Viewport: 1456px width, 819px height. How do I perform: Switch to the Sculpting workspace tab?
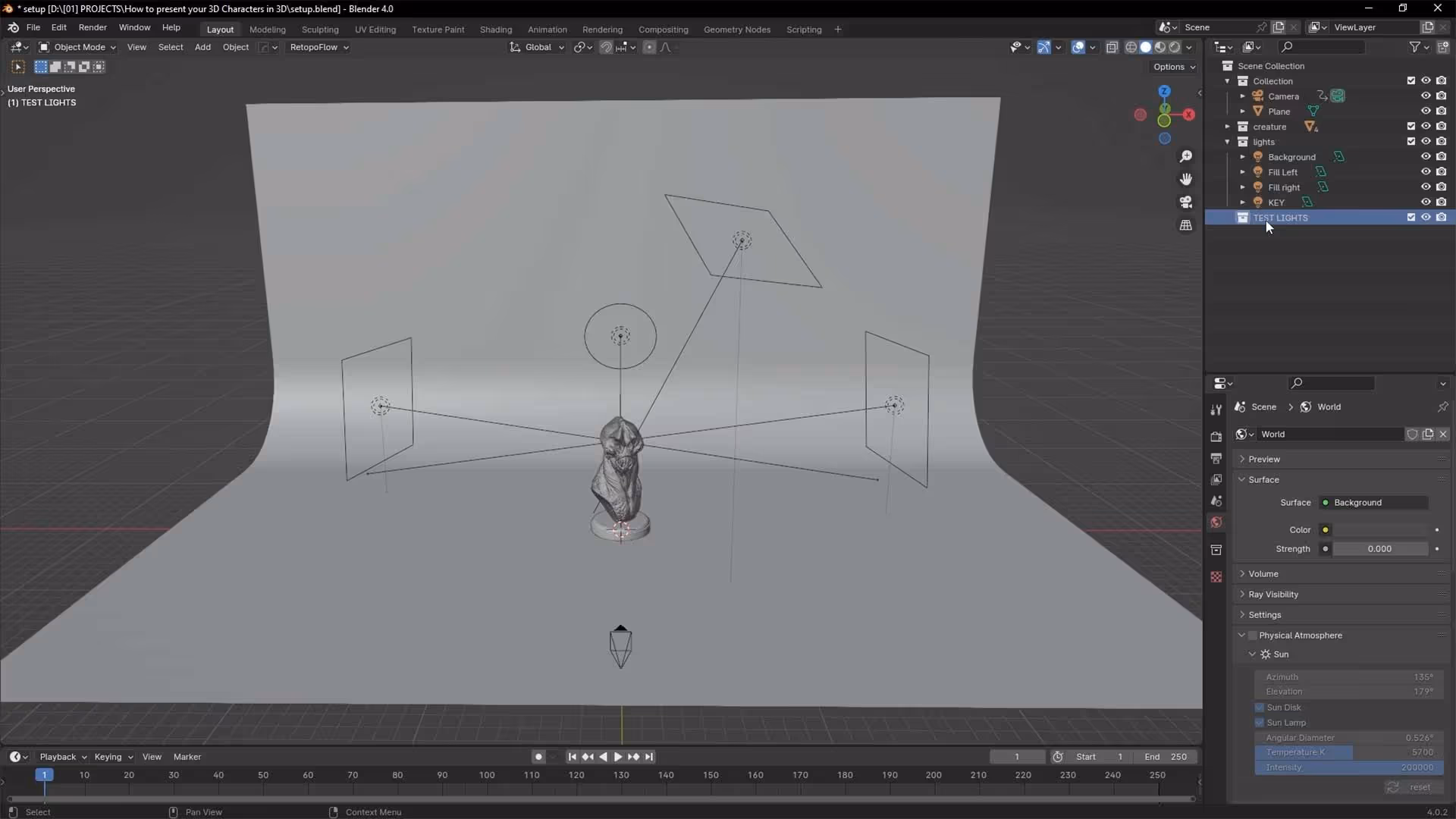(320, 30)
